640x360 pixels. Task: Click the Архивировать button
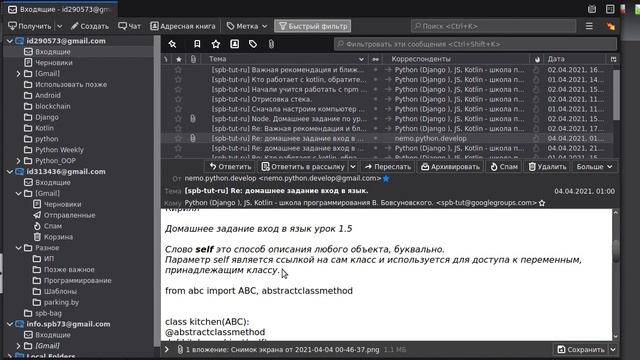point(450,167)
